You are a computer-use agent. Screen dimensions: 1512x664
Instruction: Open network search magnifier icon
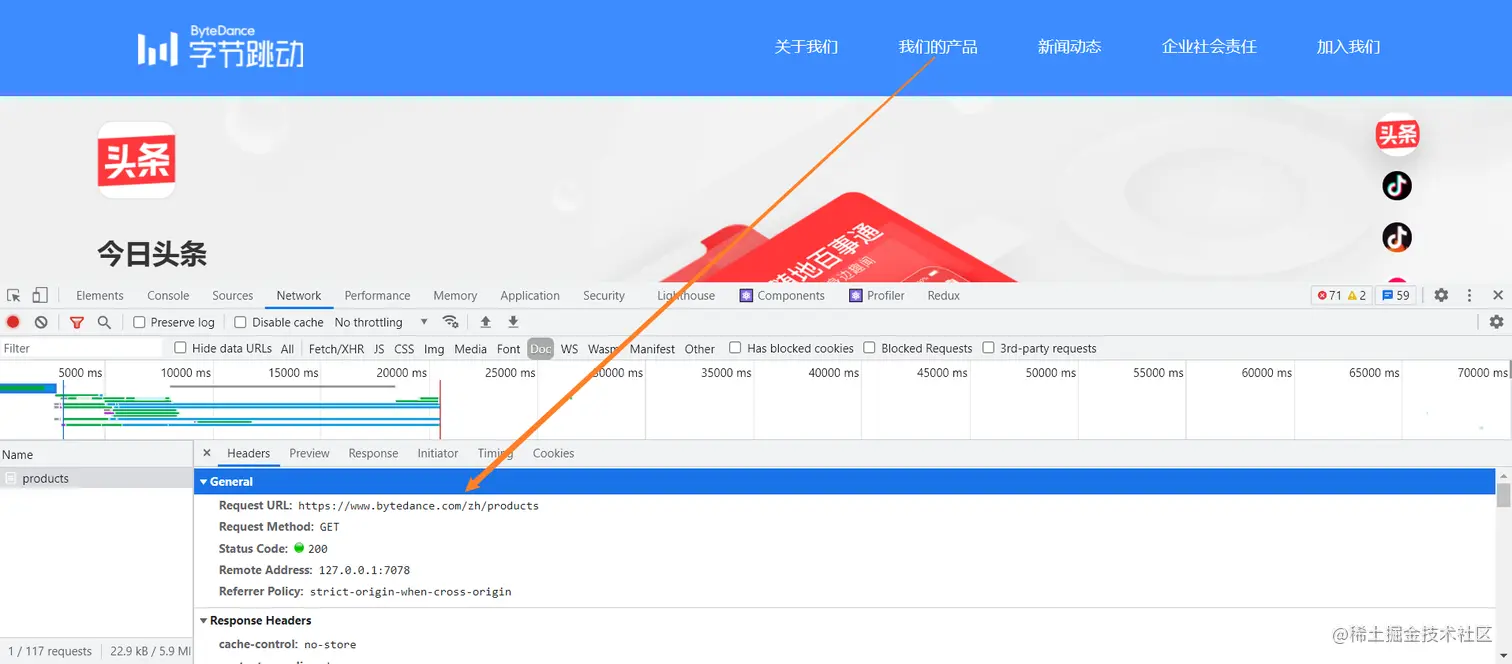[104, 322]
